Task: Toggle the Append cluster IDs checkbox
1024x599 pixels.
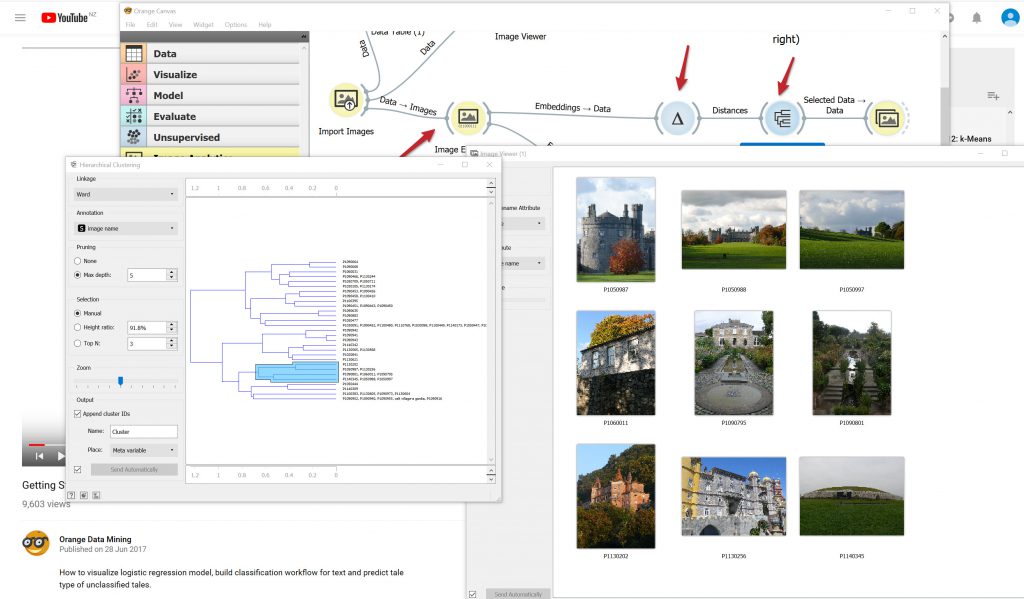Action: pos(79,414)
